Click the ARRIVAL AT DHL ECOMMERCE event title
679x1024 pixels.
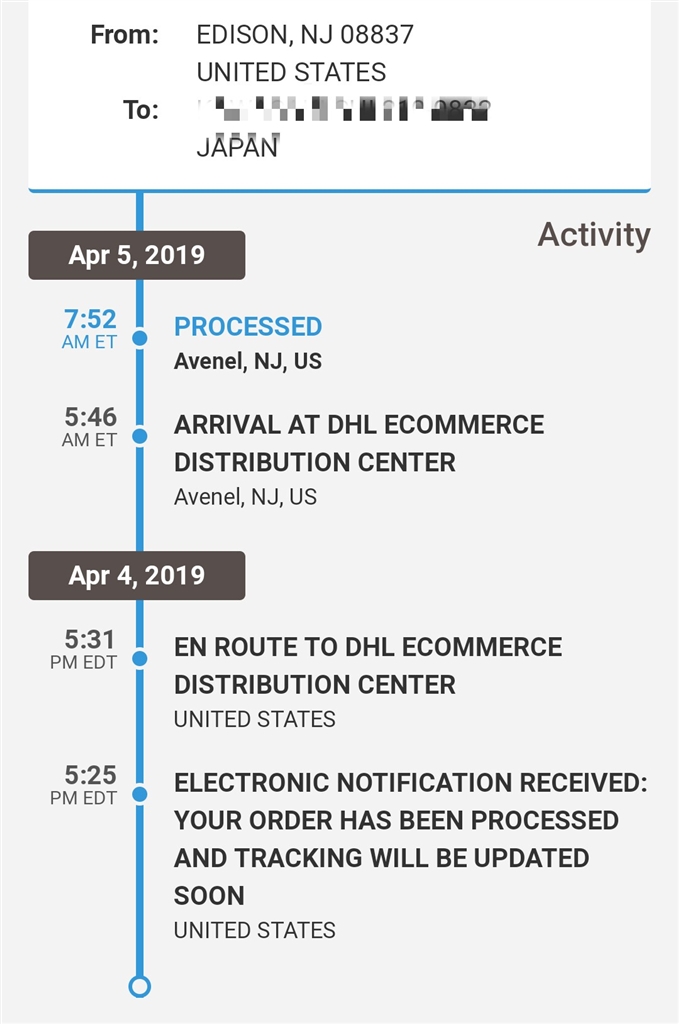(x=358, y=443)
